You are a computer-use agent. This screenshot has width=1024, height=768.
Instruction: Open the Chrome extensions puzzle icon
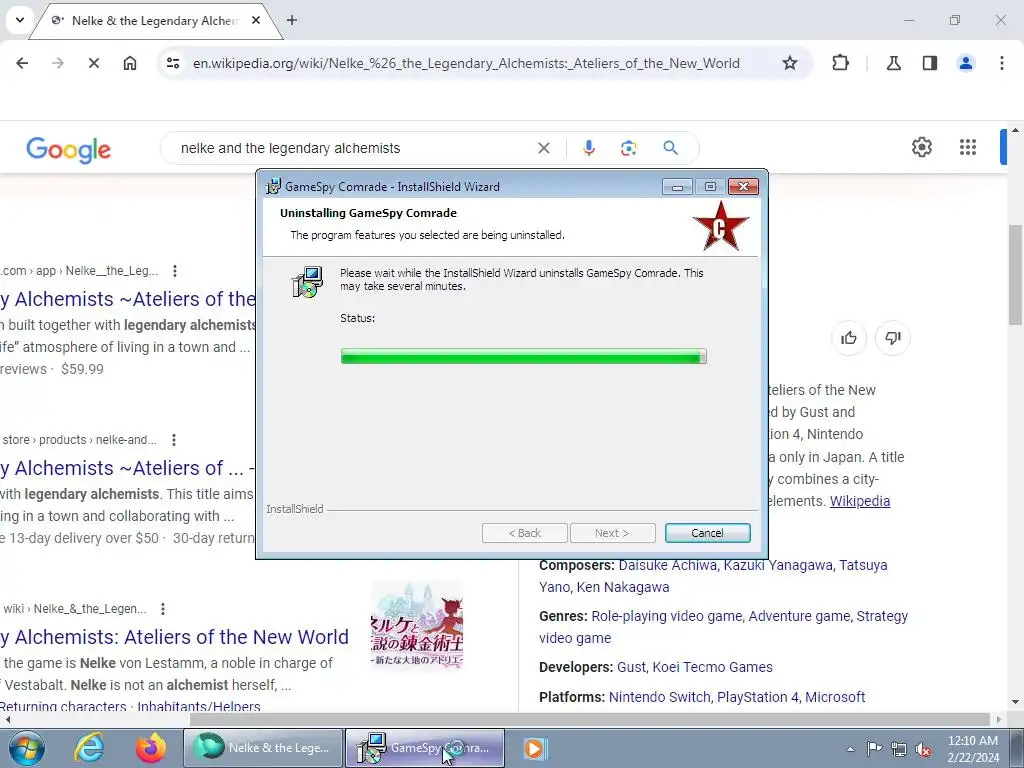coord(840,63)
